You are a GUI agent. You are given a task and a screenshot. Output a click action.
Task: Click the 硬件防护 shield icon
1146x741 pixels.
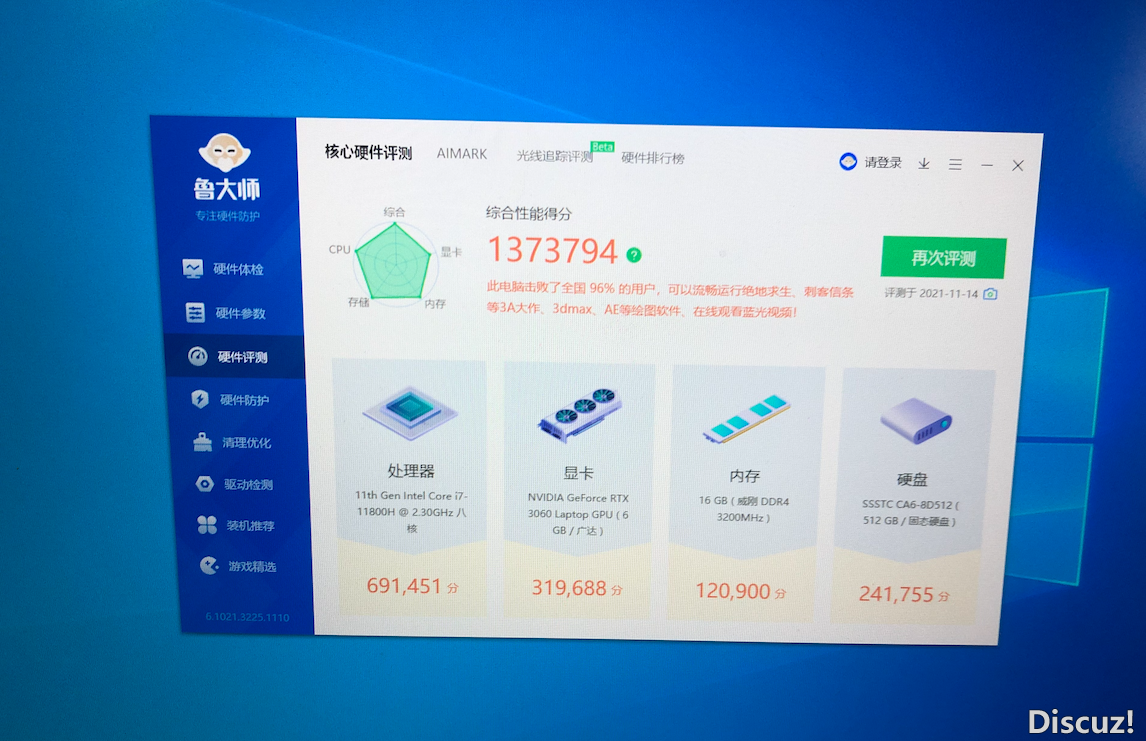tap(200, 398)
